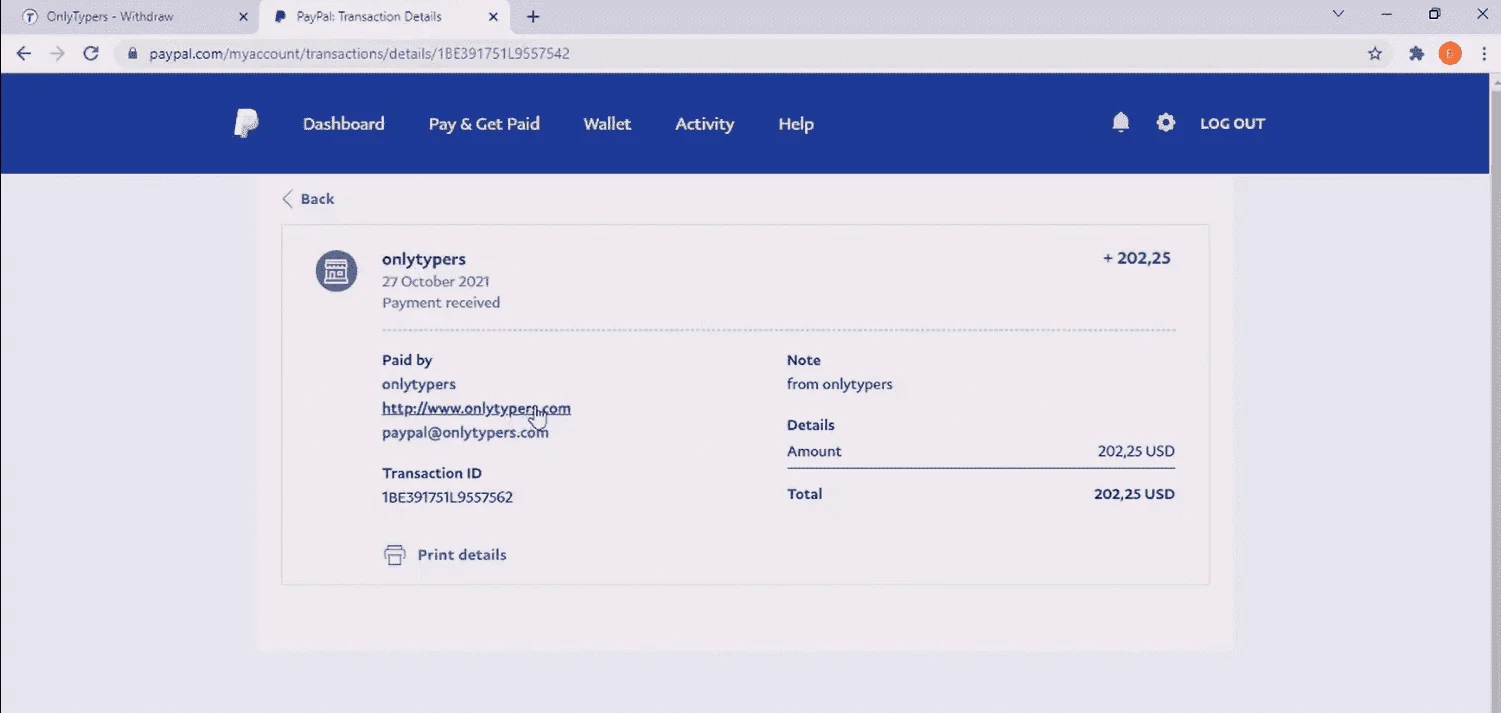This screenshot has height=713, width=1501.
Task: Click the LOG OUT button
Action: coord(1232,124)
